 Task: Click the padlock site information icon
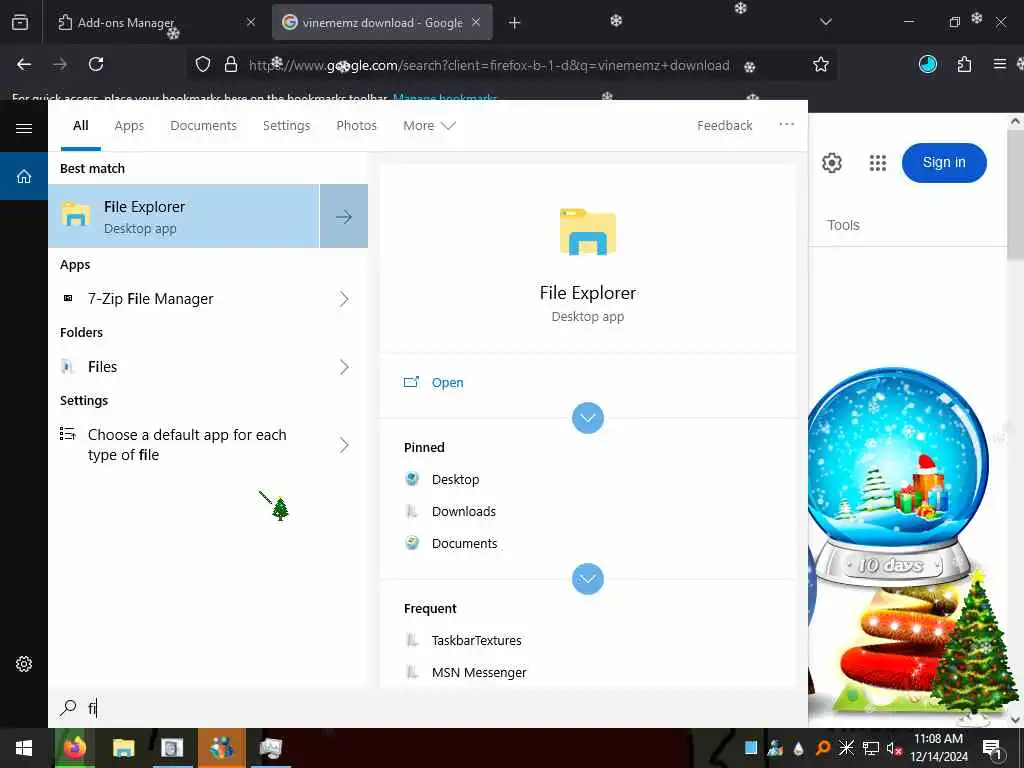point(231,64)
